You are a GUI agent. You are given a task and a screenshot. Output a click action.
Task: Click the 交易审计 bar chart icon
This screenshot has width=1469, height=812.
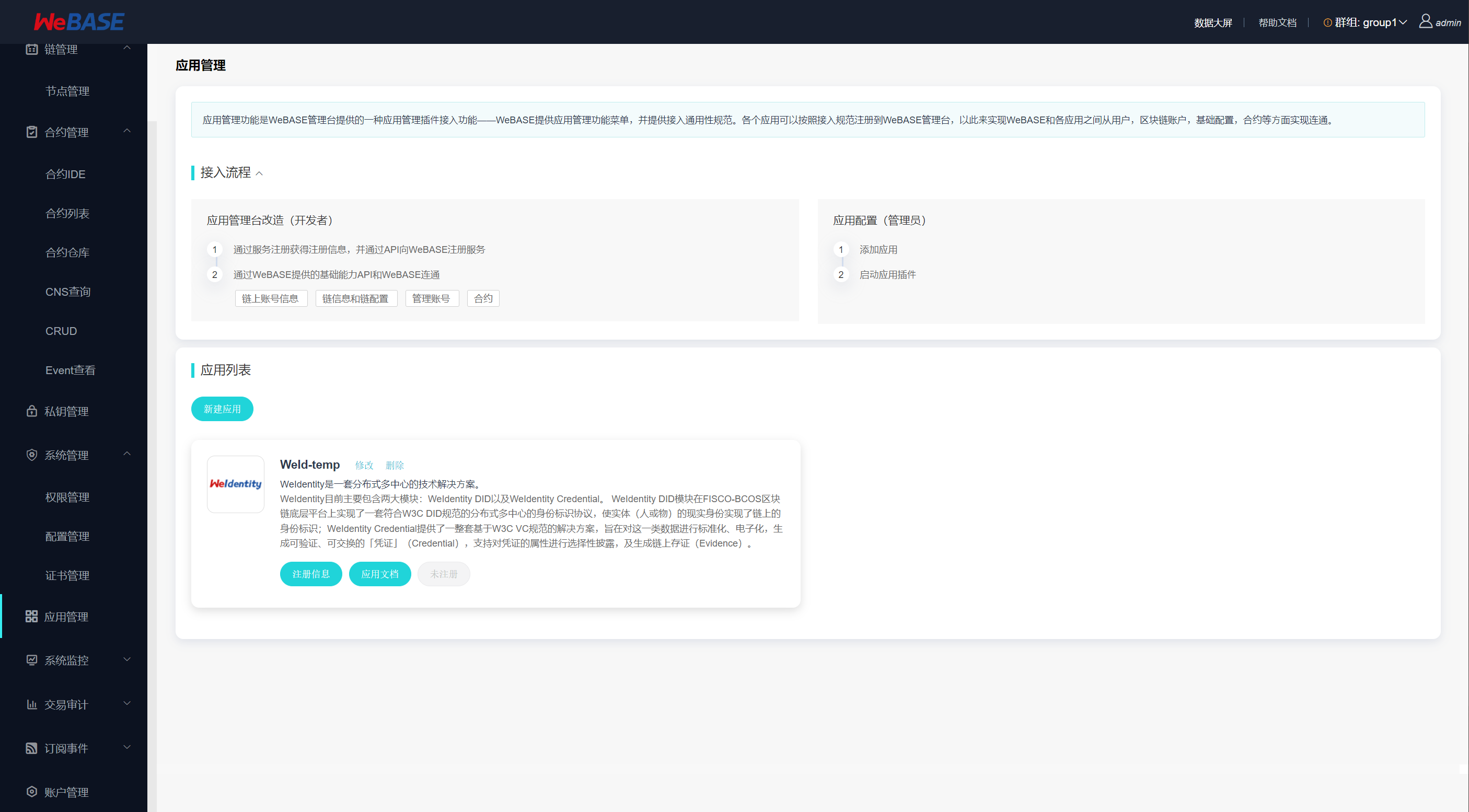32,704
